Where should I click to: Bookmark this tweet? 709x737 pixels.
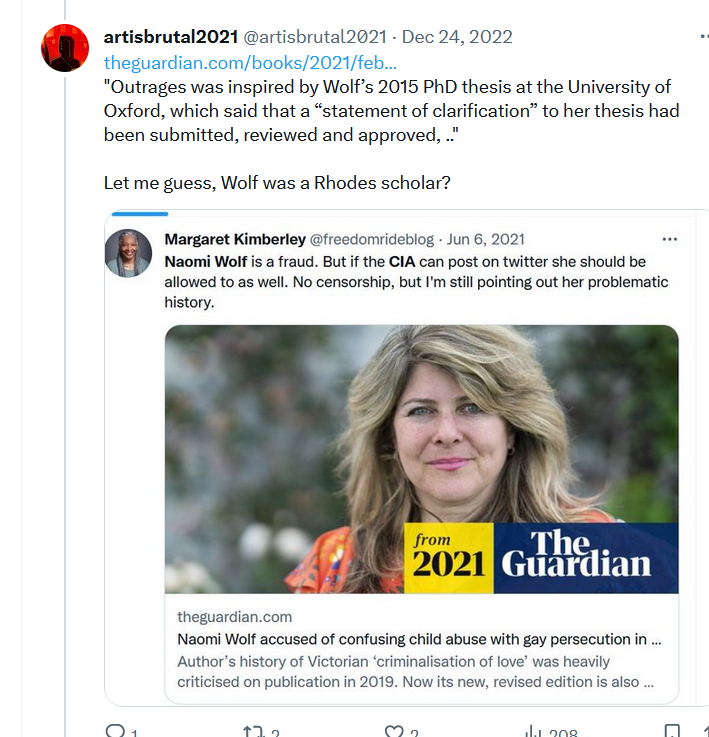pyautogui.click(x=672, y=731)
